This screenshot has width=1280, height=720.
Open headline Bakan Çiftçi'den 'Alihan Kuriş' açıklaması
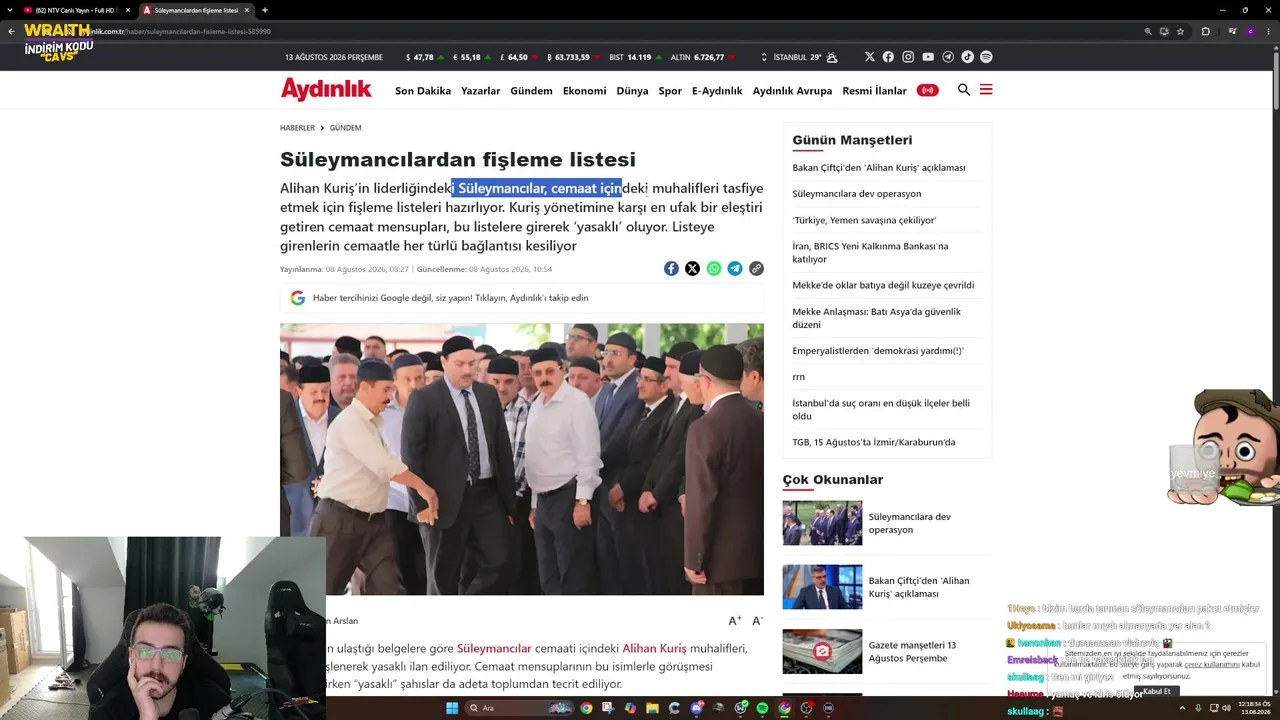click(x=879, y=168)
